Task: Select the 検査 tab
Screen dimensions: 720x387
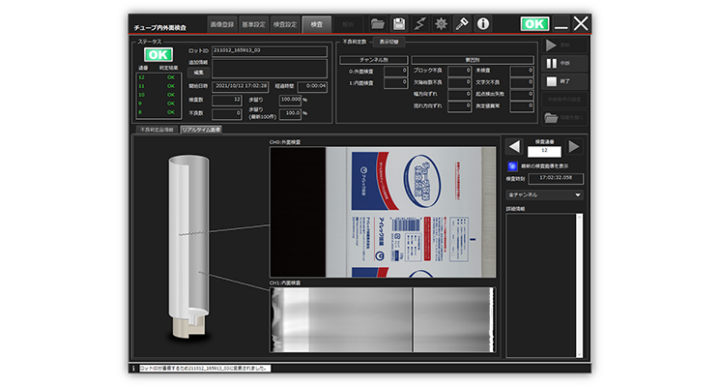Action: [x=316, y=24]
